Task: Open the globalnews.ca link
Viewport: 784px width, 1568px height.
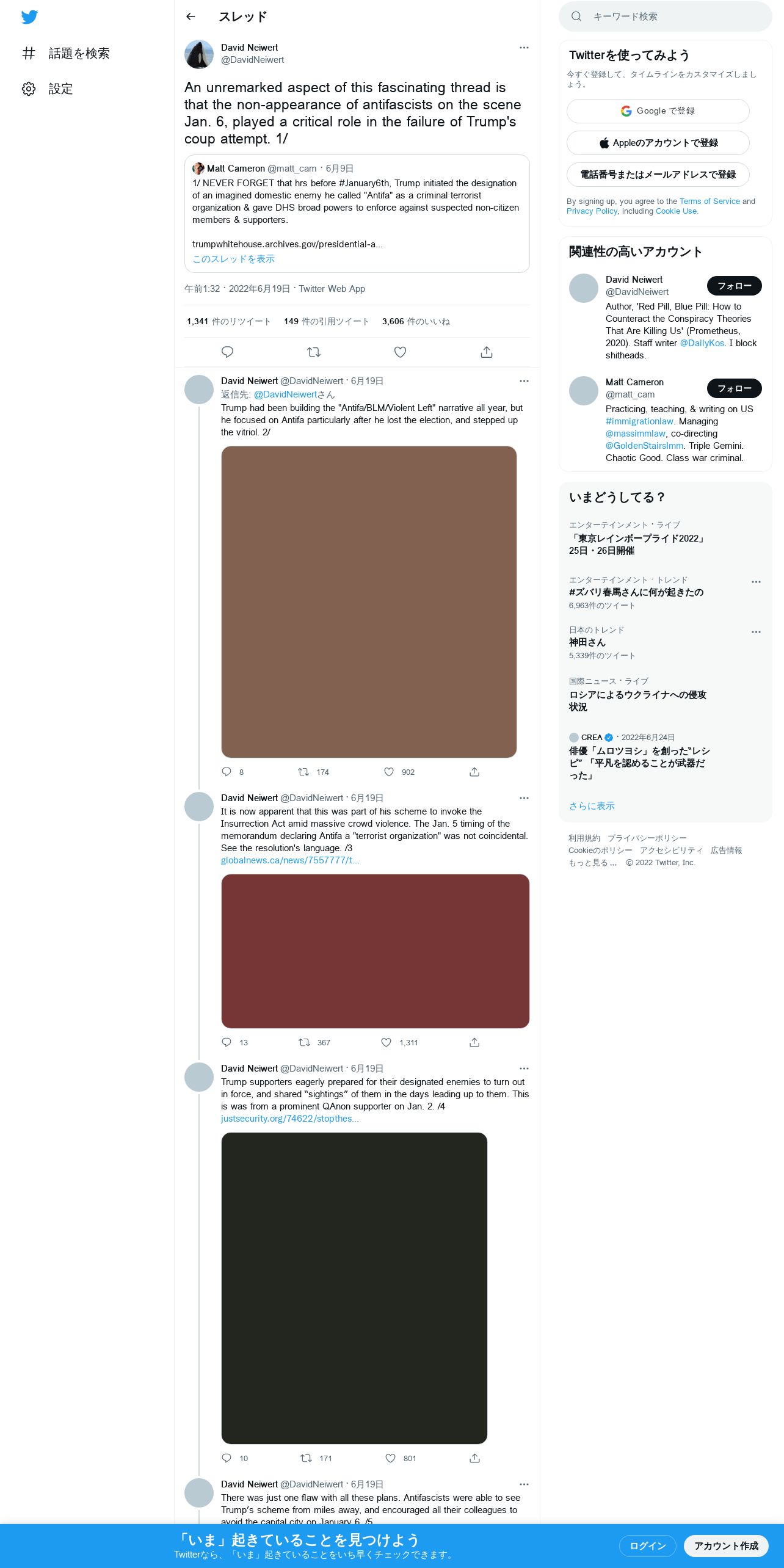Action: (290, 860)
